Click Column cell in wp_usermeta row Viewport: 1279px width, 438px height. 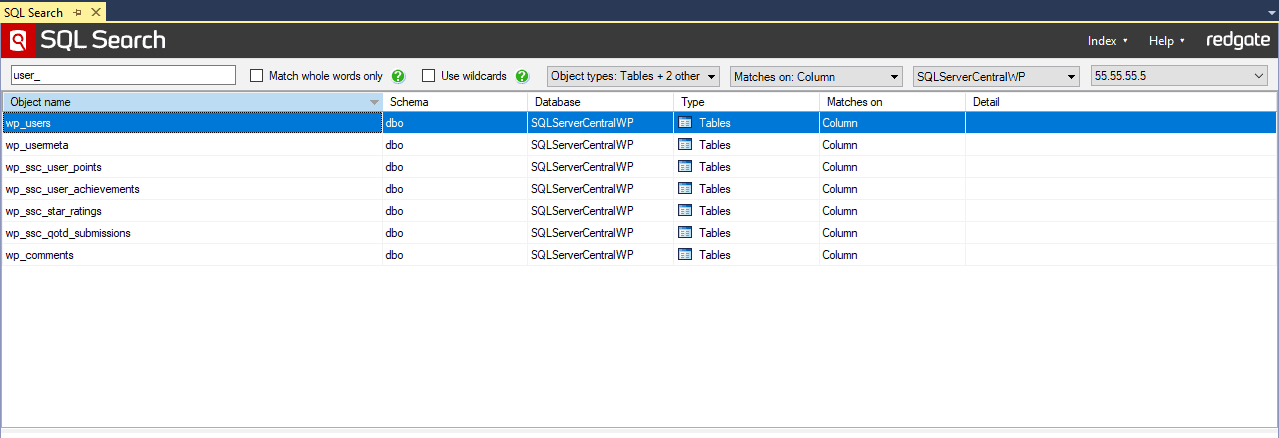[x=893, y=145]
